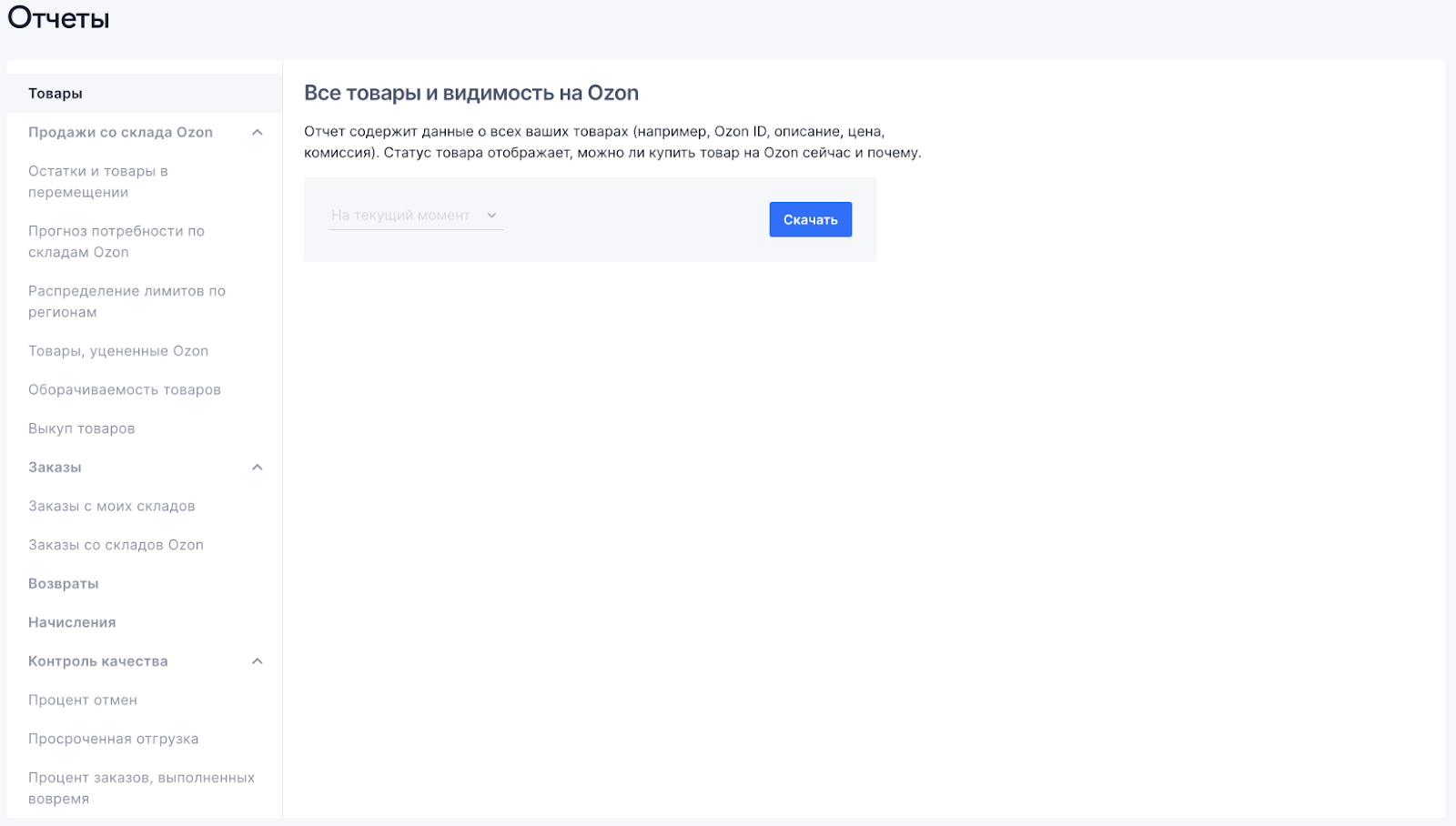
Task: Select the Товары menu item
Action: 56,94
